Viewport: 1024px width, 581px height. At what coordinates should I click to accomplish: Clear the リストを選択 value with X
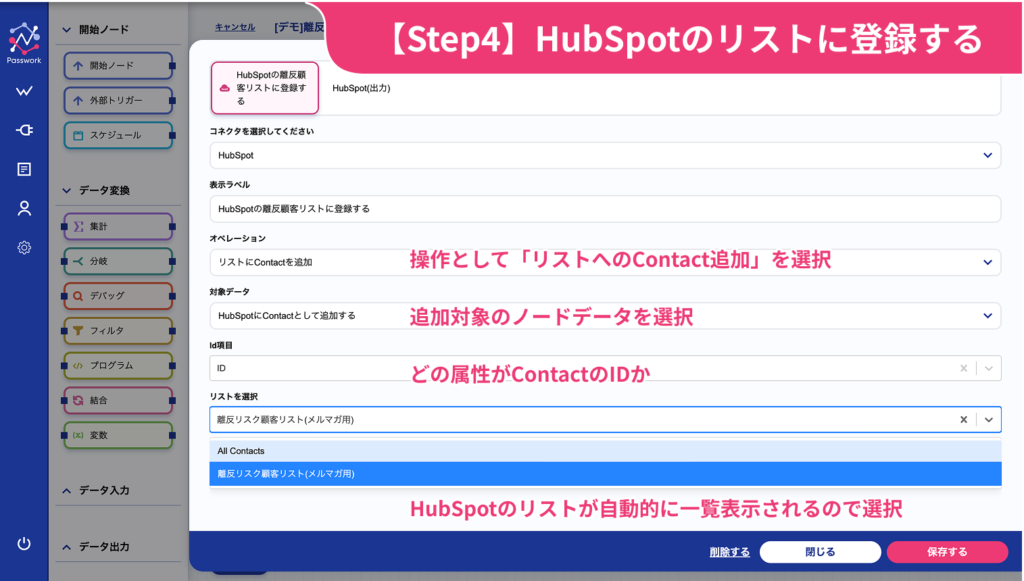click(963, 420)
